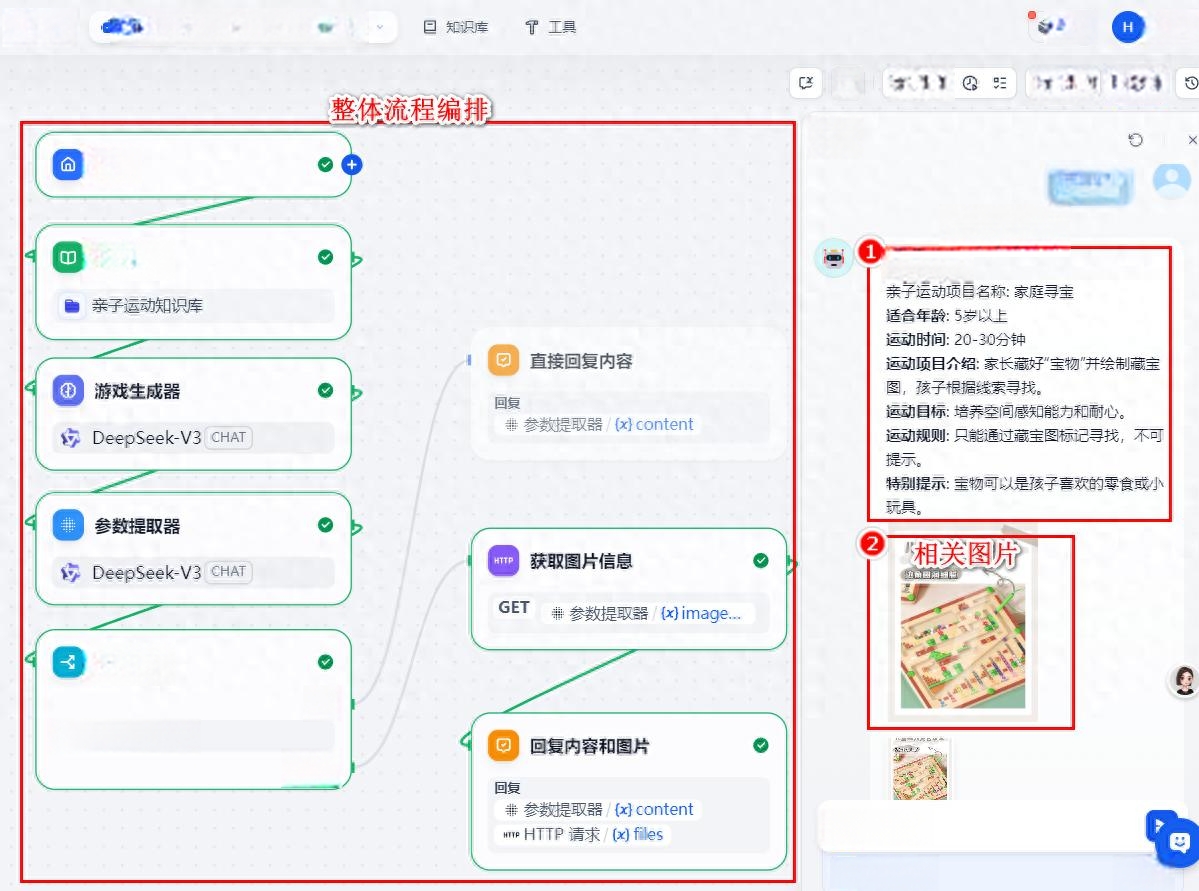Click the GET method label
The width and height of the screenshot is (1199, 891).
(x=514, y=607)
